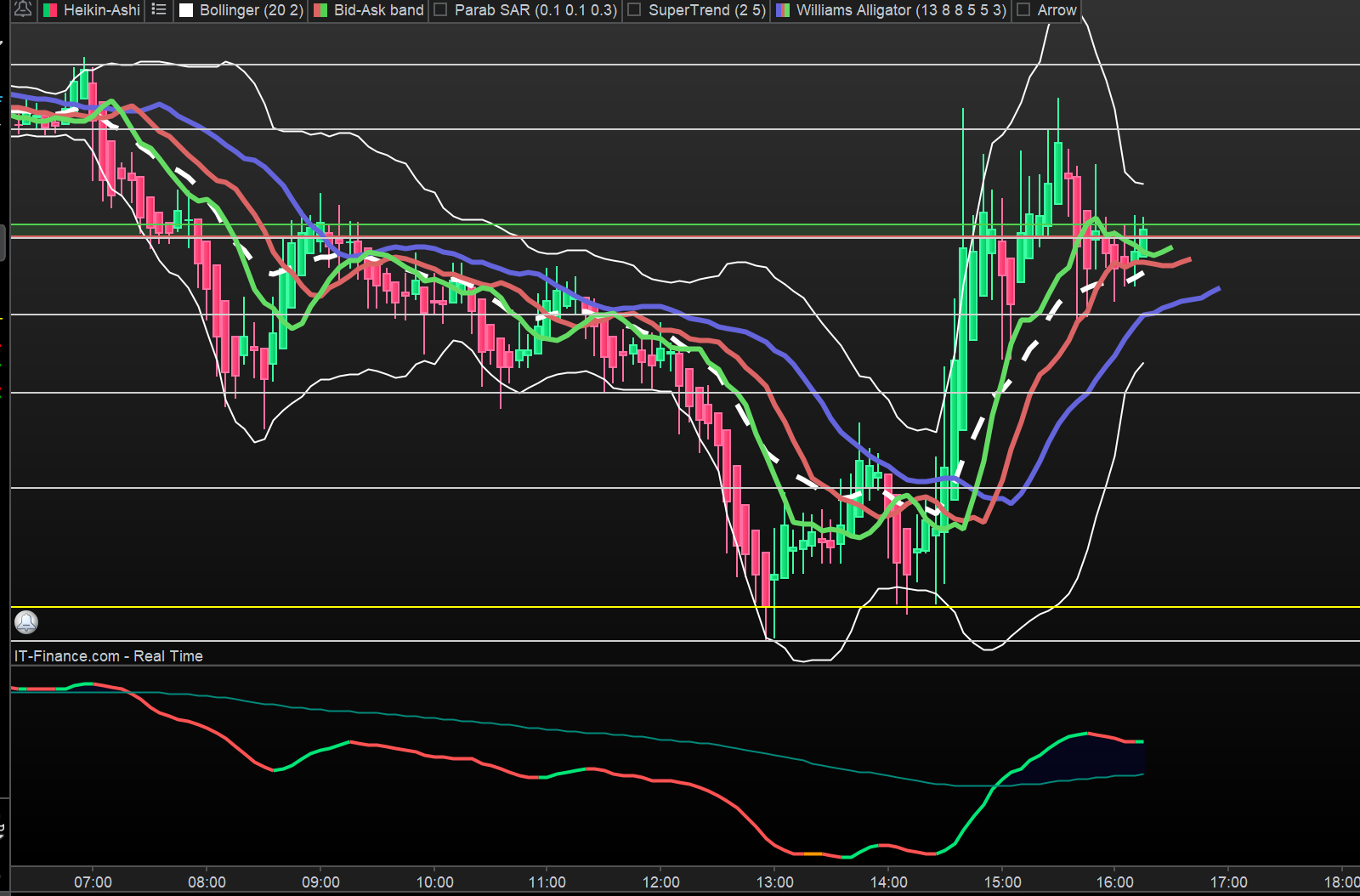Select the Williams Alligator indicator label
This screenshot has height=896, width=1360.
[x=901, y=10]
